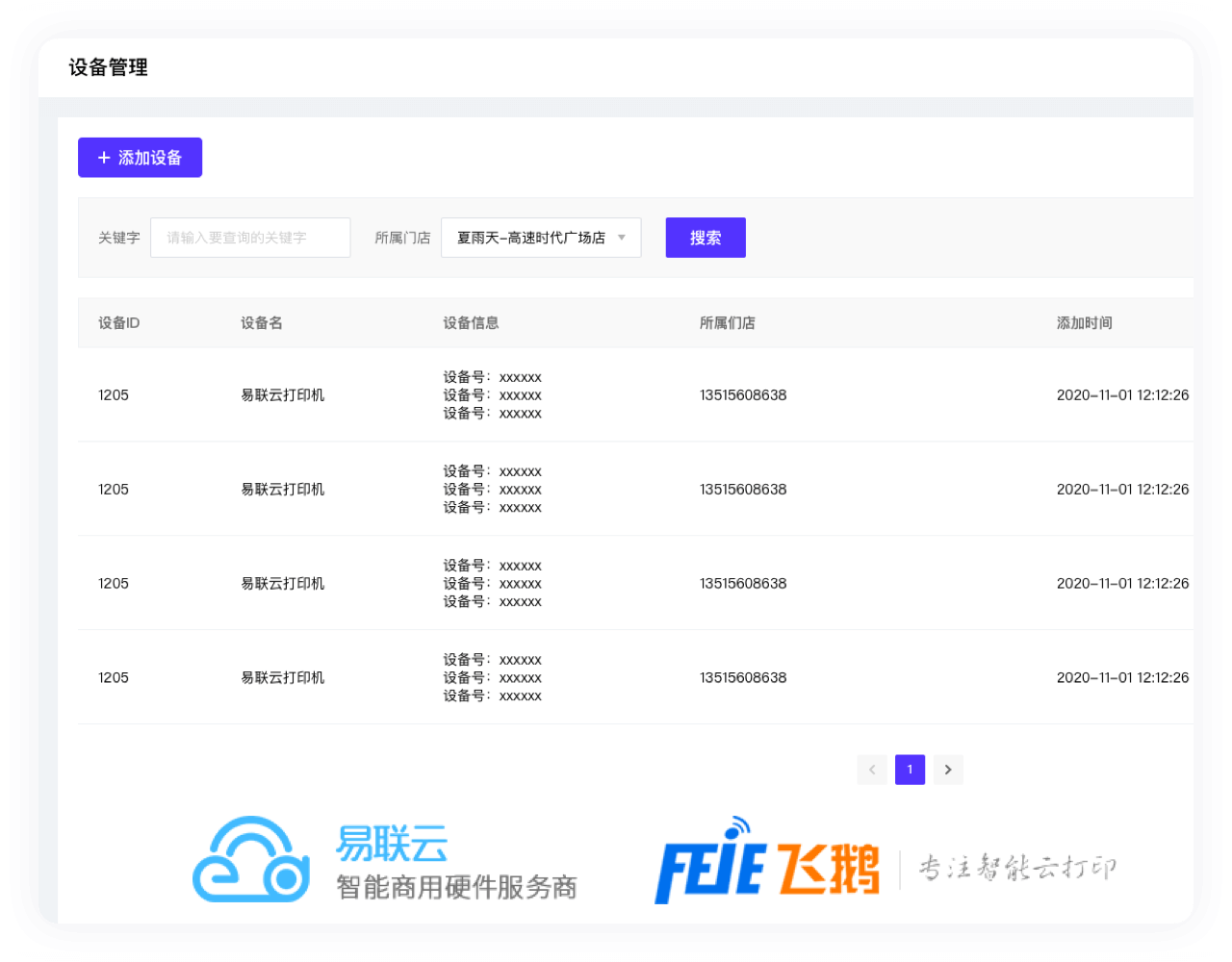
Task: Click the purple 搜索 button
Action: click(x=706, y=238)
